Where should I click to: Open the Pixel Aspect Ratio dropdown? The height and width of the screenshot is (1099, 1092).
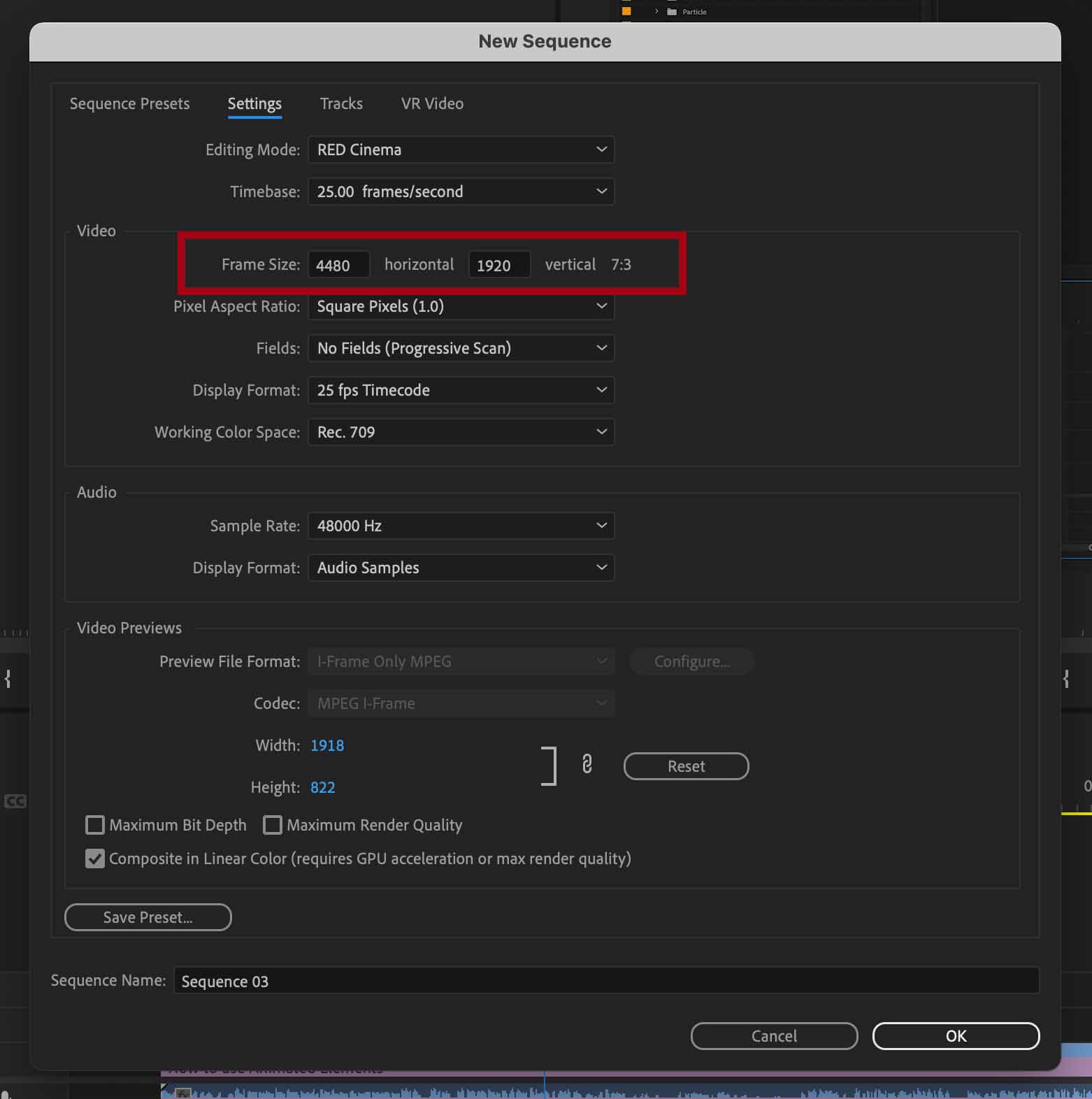coord(461,306)
